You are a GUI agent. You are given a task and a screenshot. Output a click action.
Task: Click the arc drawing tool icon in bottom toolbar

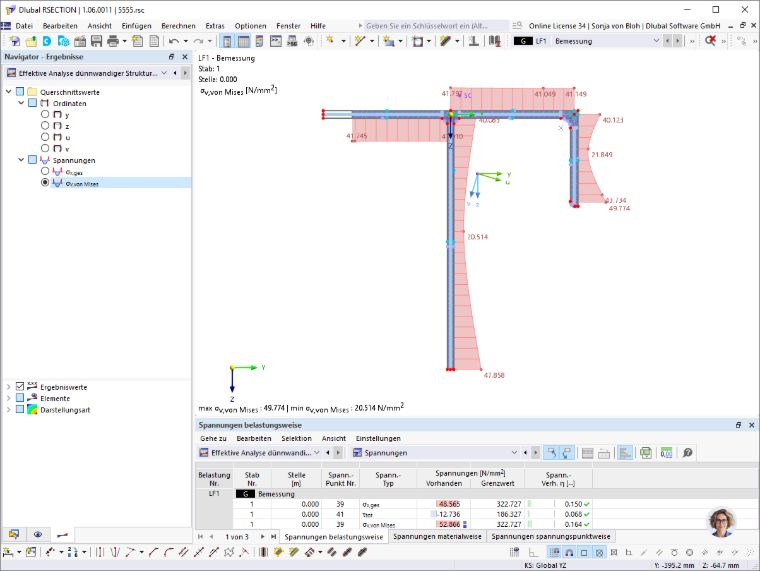click(169, 552)
